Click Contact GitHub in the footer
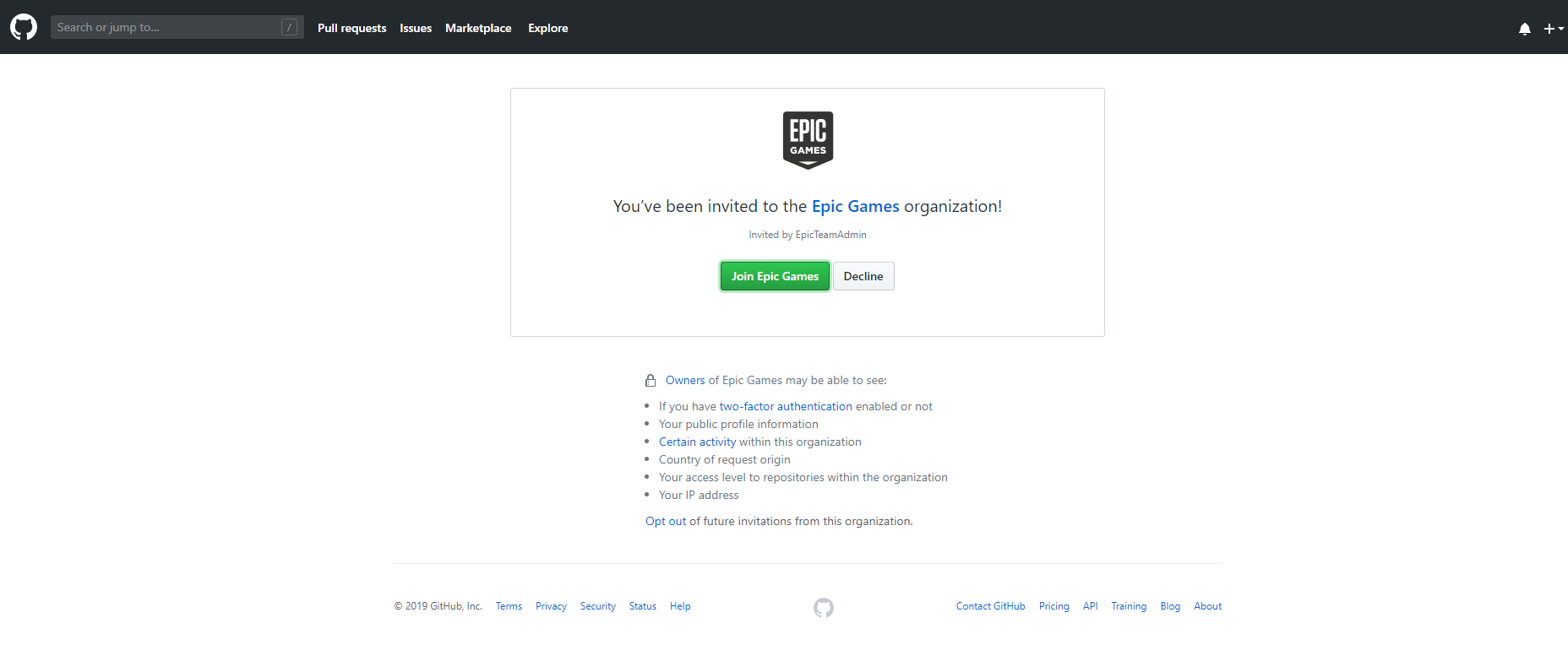 click(x=991, y=606)
